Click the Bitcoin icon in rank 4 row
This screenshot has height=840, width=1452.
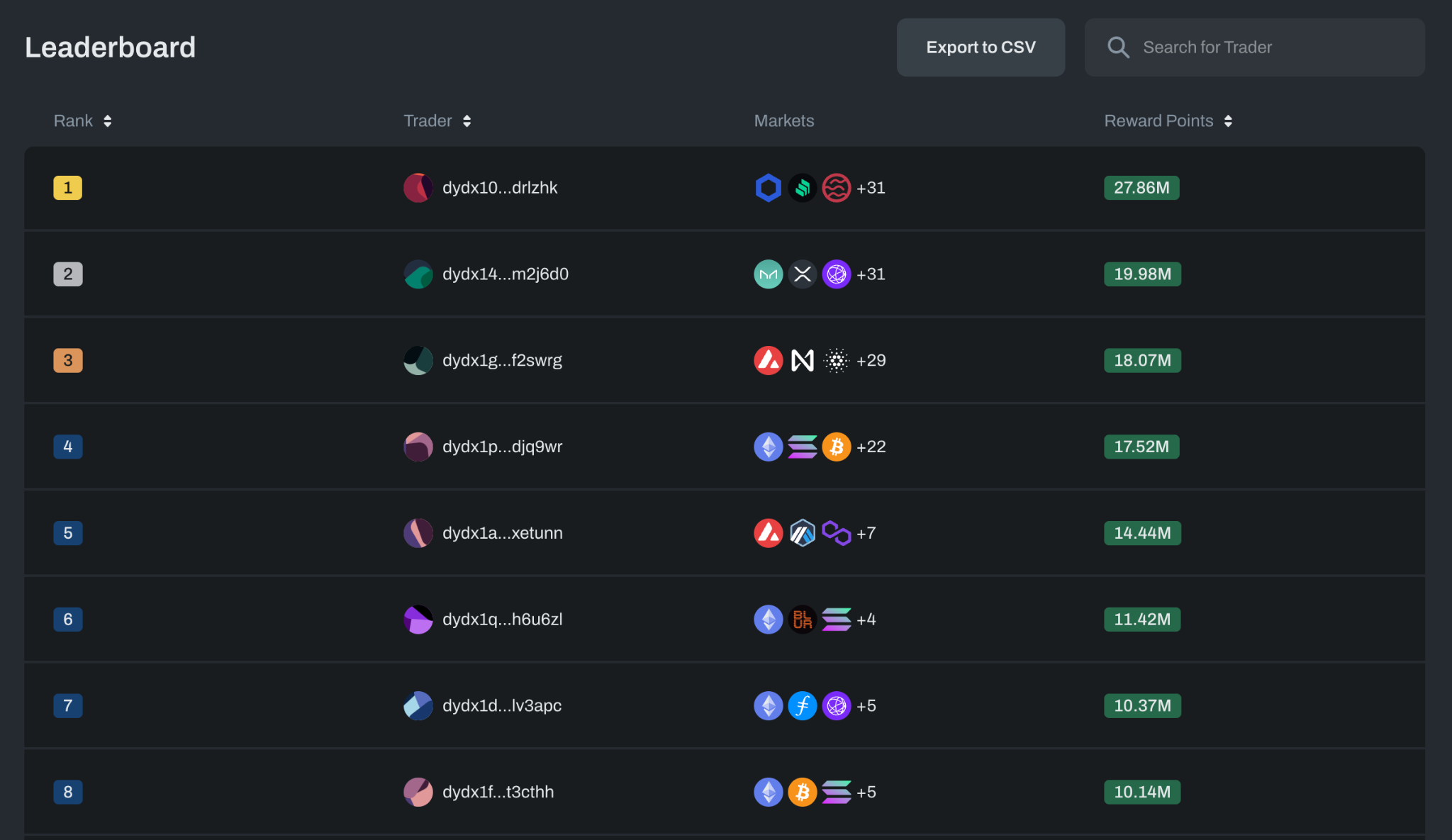pyautogui.click(x=836, y=447)
